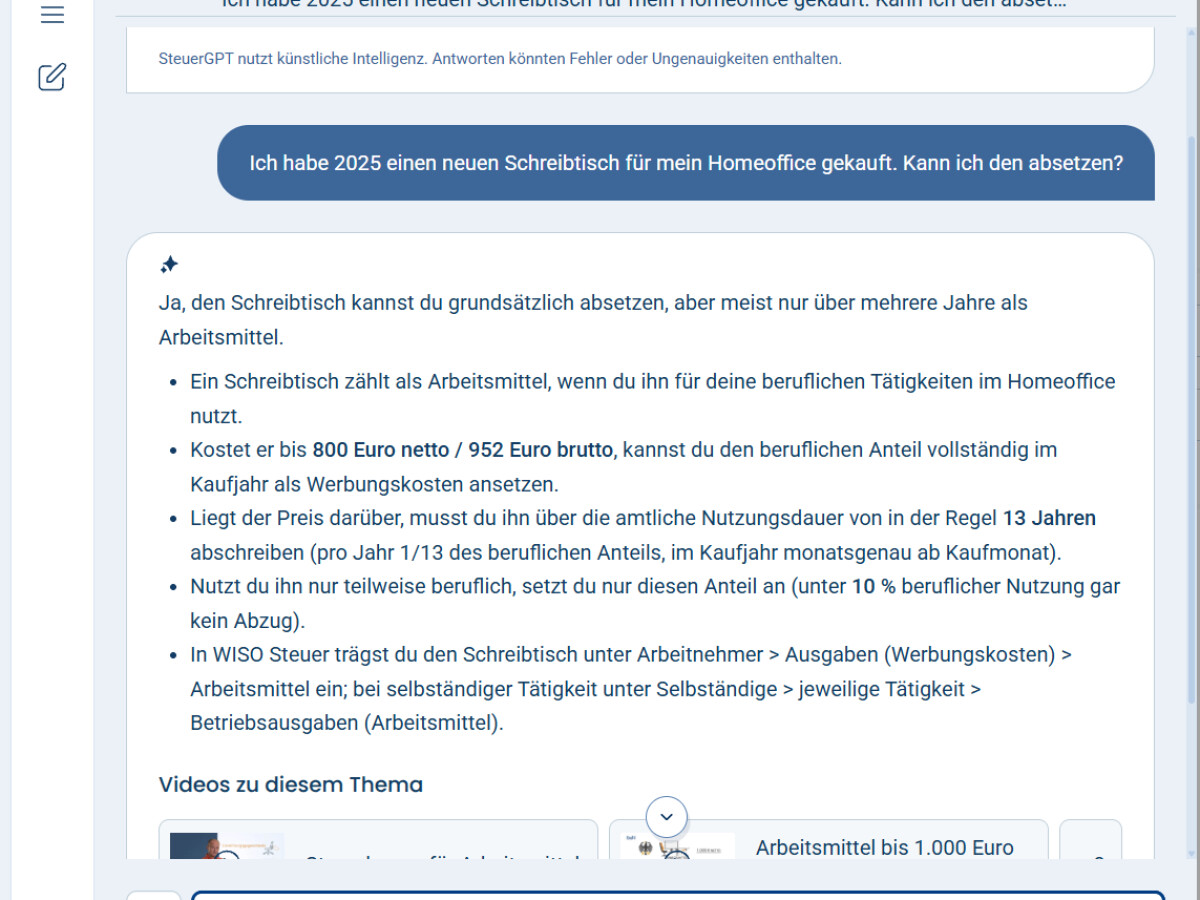Start a new chat with the pencil icon
Screen dimensions: 1200x900
point(52,77)
